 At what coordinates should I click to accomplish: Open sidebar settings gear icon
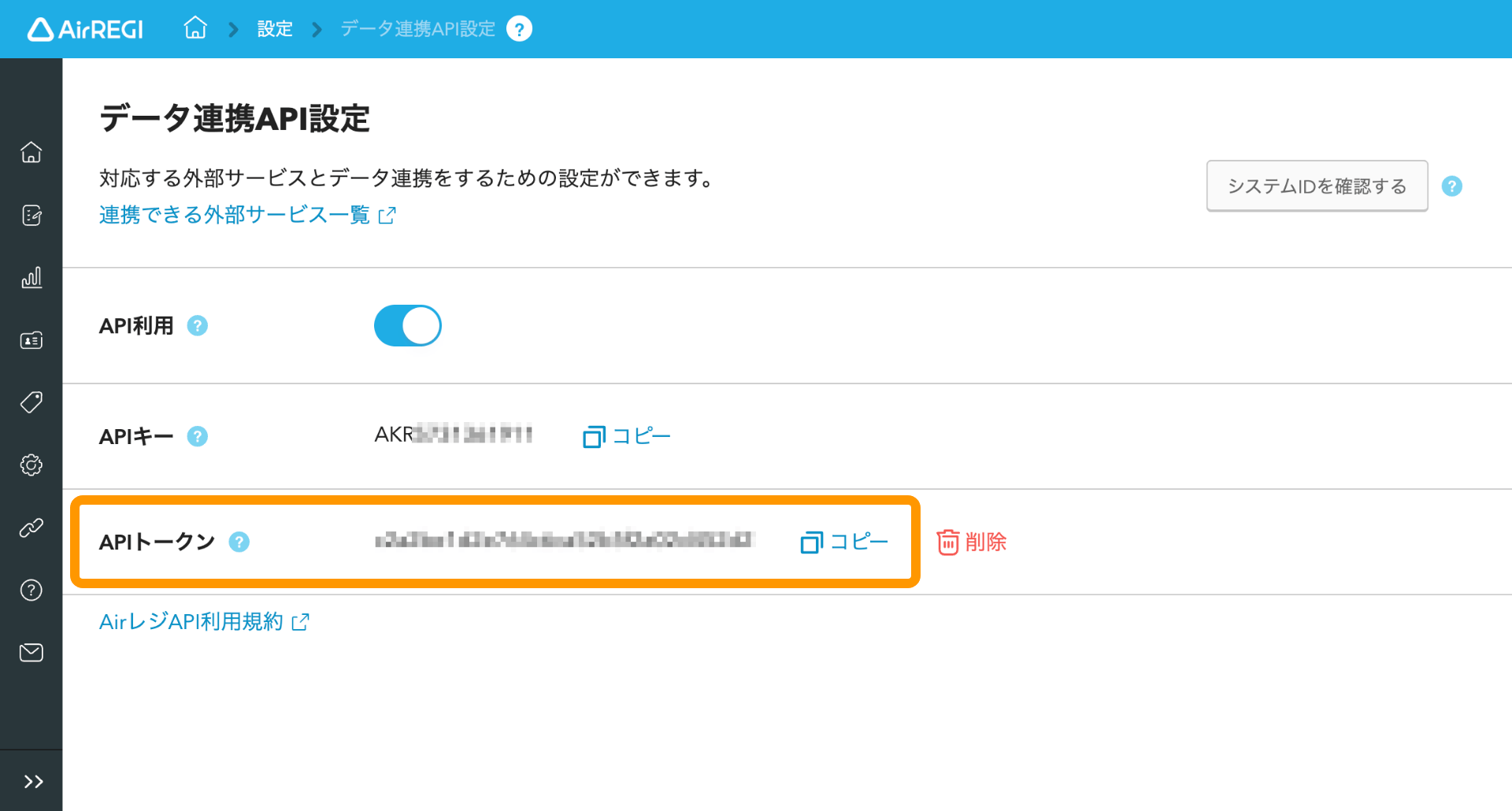point(31,465)
